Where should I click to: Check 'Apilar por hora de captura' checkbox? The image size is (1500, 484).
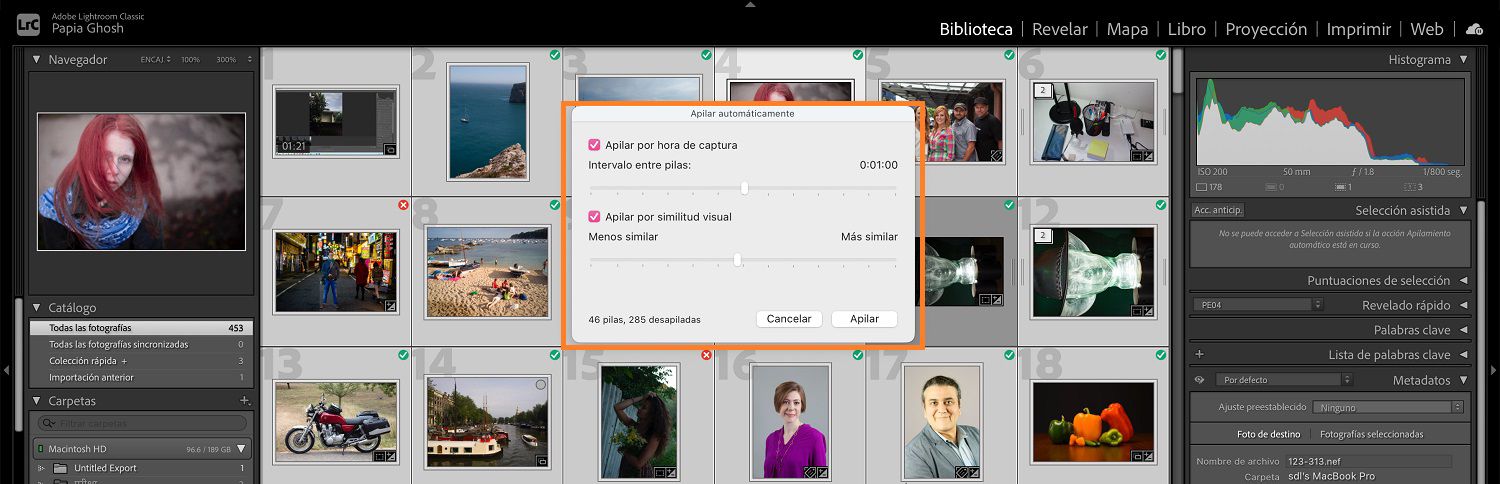click(594, 145)
